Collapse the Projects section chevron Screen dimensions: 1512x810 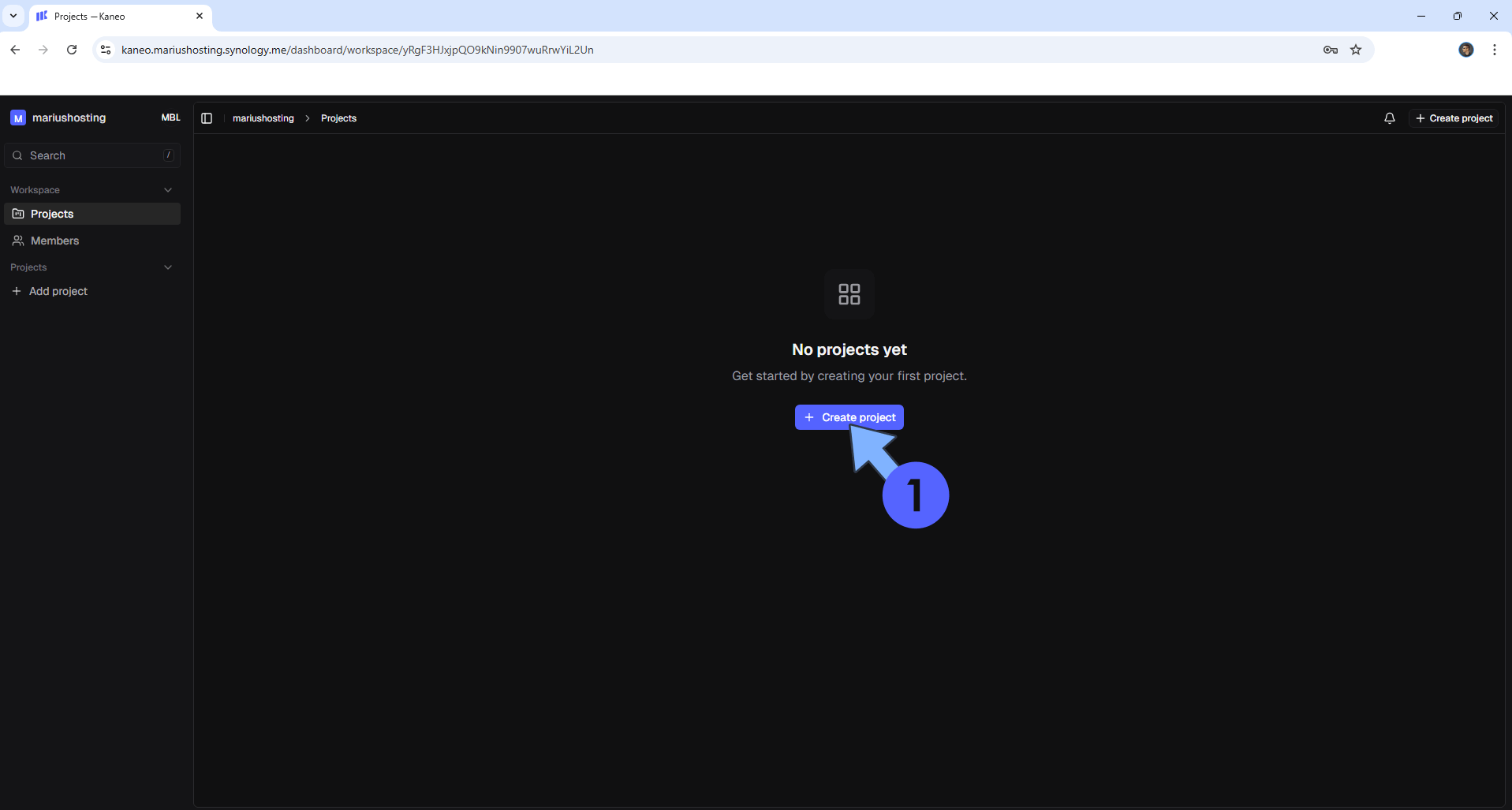point(168,267)
